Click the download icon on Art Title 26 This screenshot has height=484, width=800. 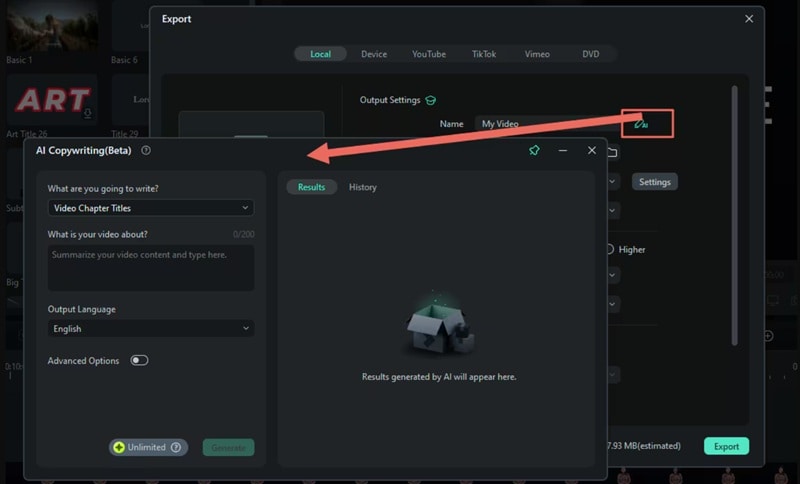click(x=88, y=113)
